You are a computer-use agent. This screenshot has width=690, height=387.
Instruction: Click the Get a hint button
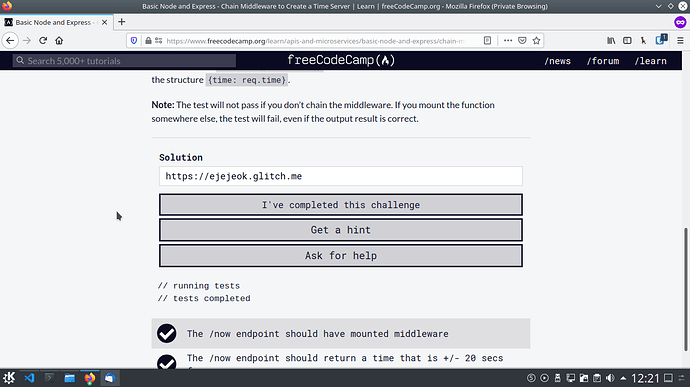point(341,230)
